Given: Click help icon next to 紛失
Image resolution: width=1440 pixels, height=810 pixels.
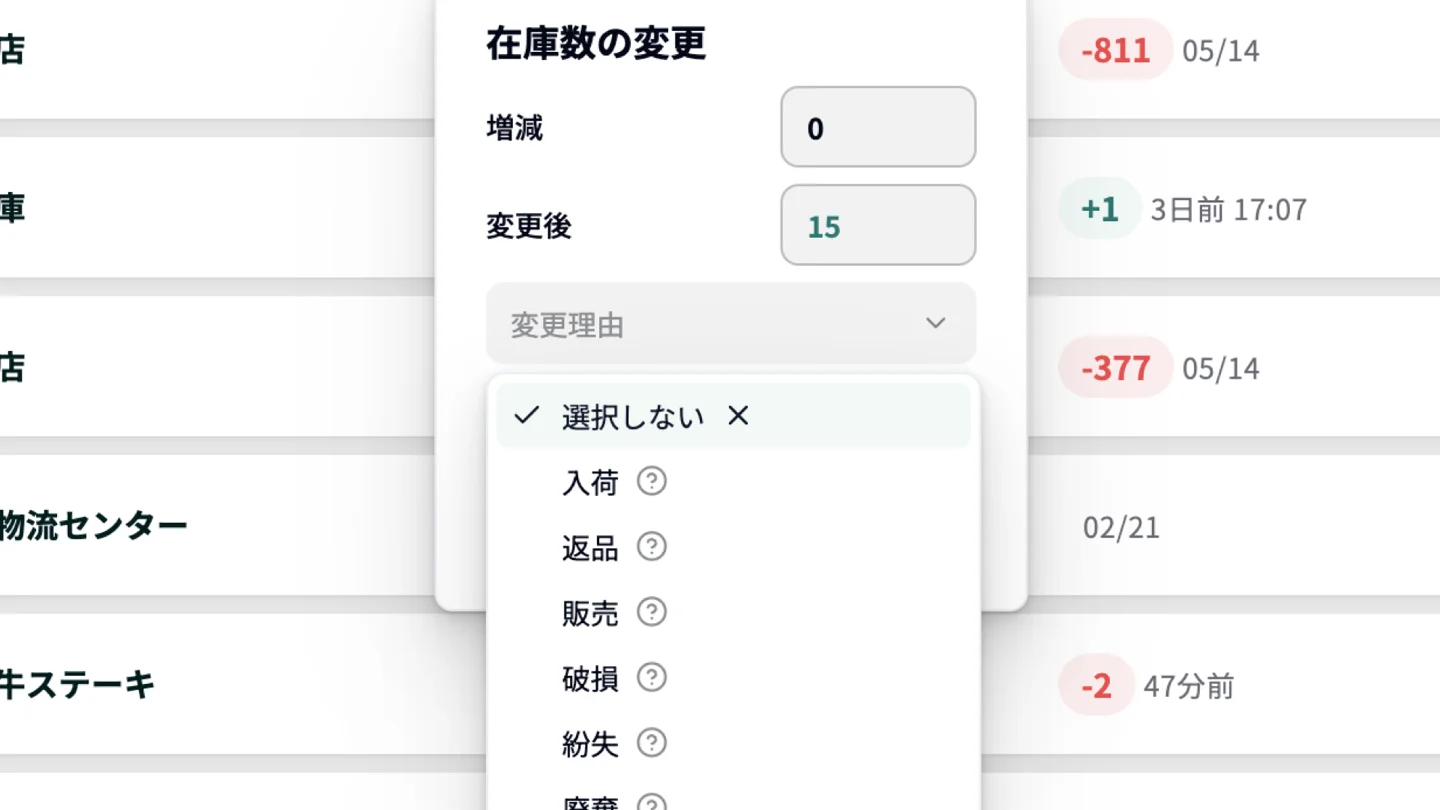Looking at the screenshot, I should pyautogui.click(x=652, y=743).
